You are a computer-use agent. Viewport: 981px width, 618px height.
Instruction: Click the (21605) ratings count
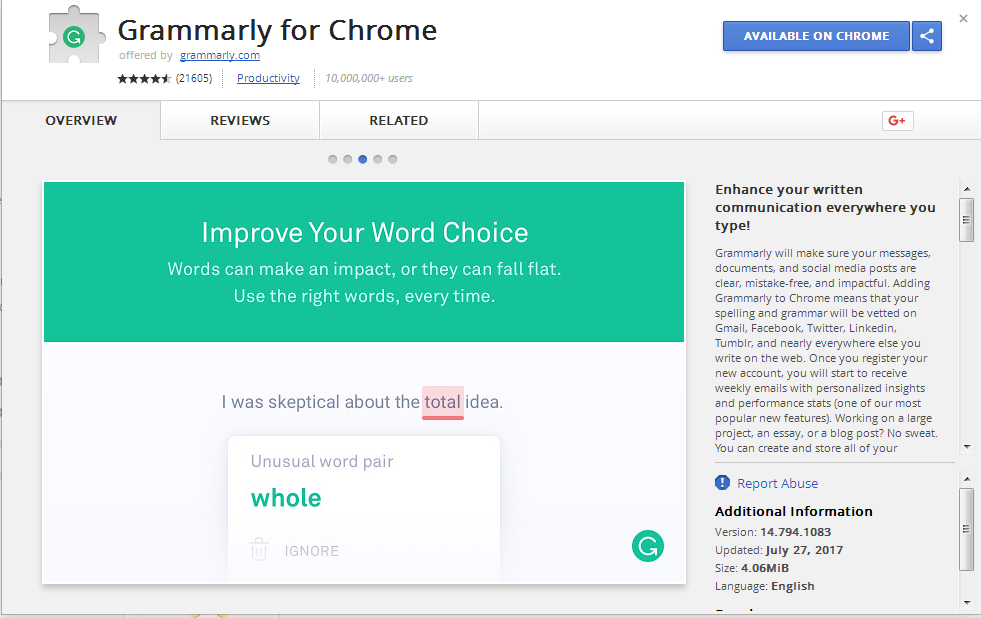[x=194, y=78]
